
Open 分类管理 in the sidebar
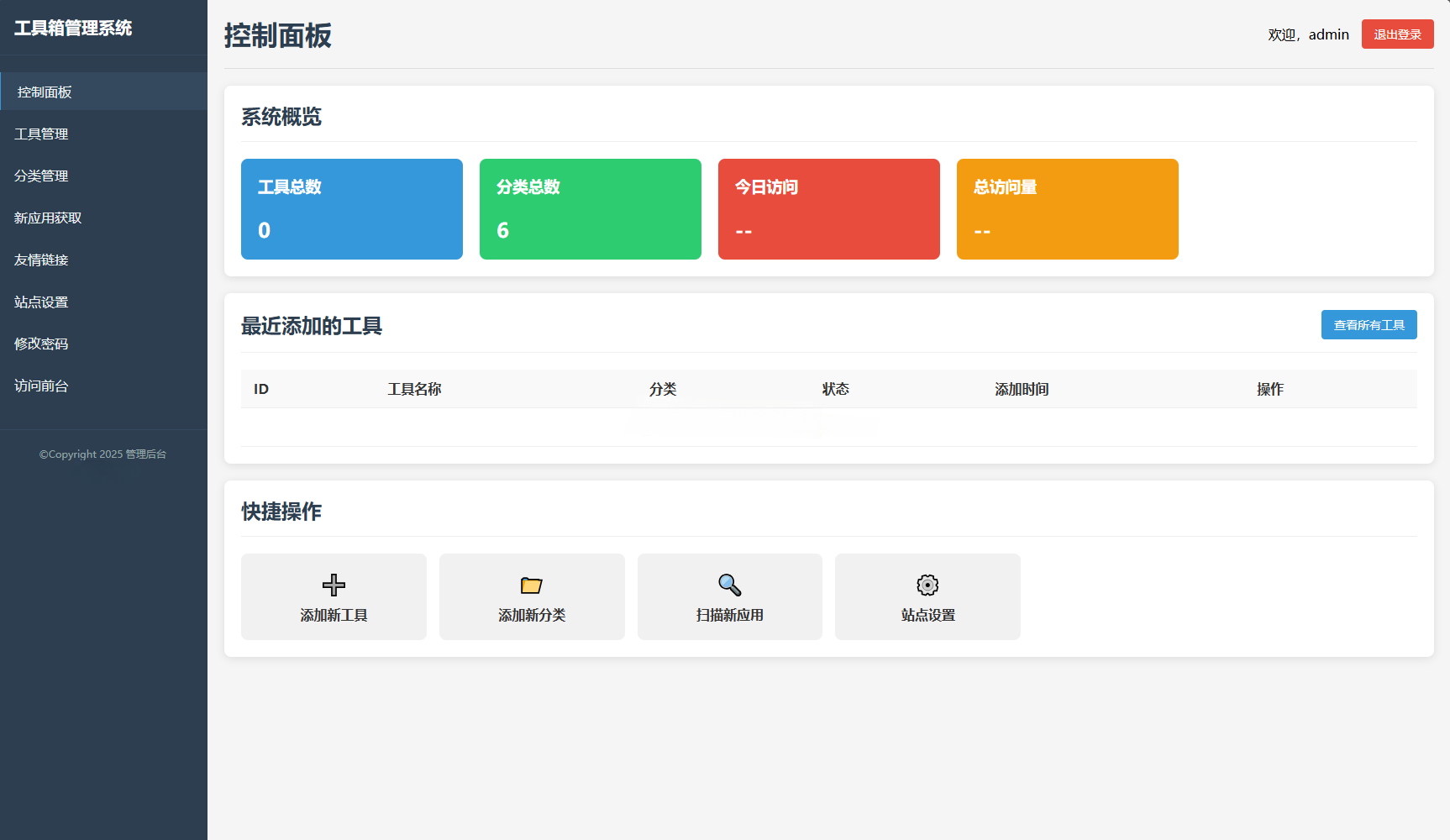(41, 176)
